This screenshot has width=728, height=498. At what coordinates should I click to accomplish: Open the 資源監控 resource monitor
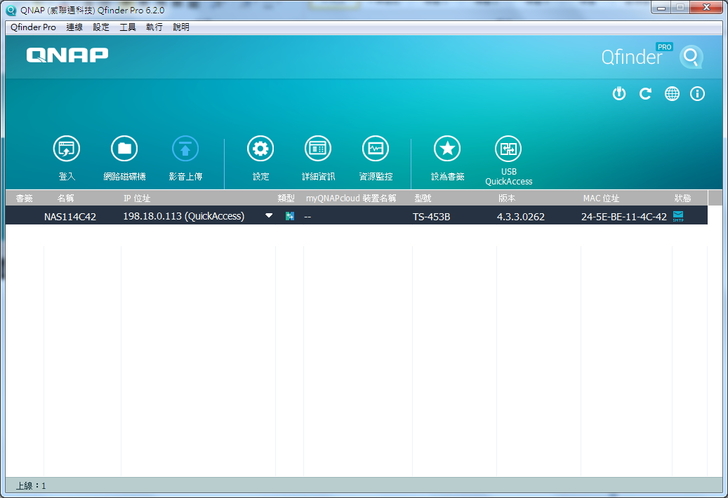pyautogui.click(x=376, y=150)
